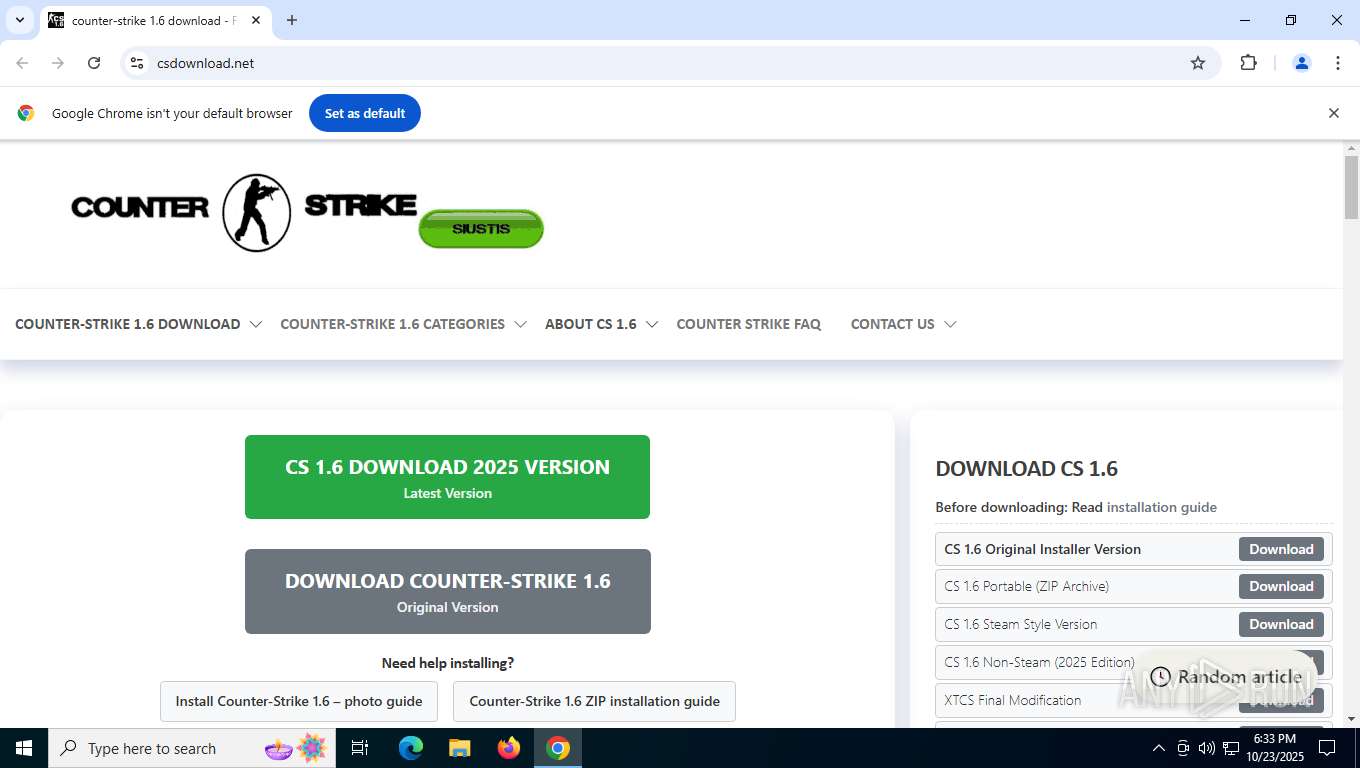Click the Chrome taskbar icon

(558, 748)
